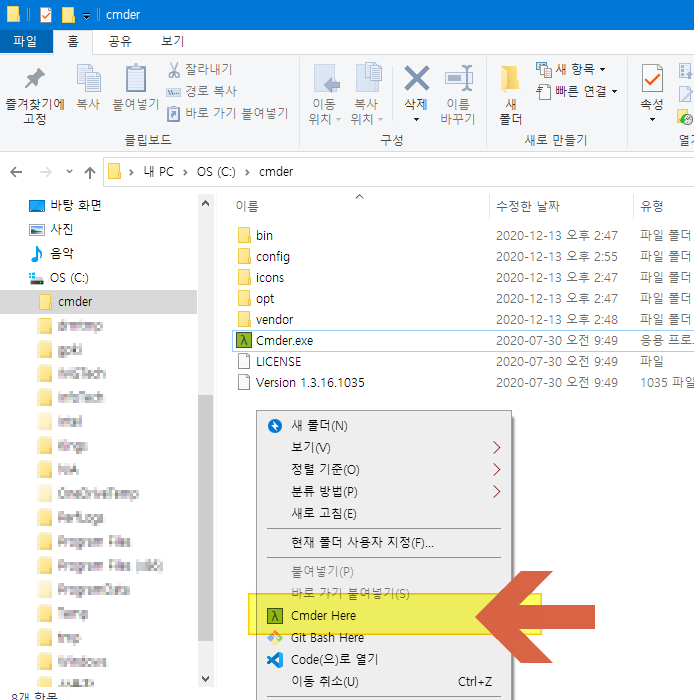Click 경로 복사 (Copy path)
This screenshot has height=700, width=694.
coord(202,91)
